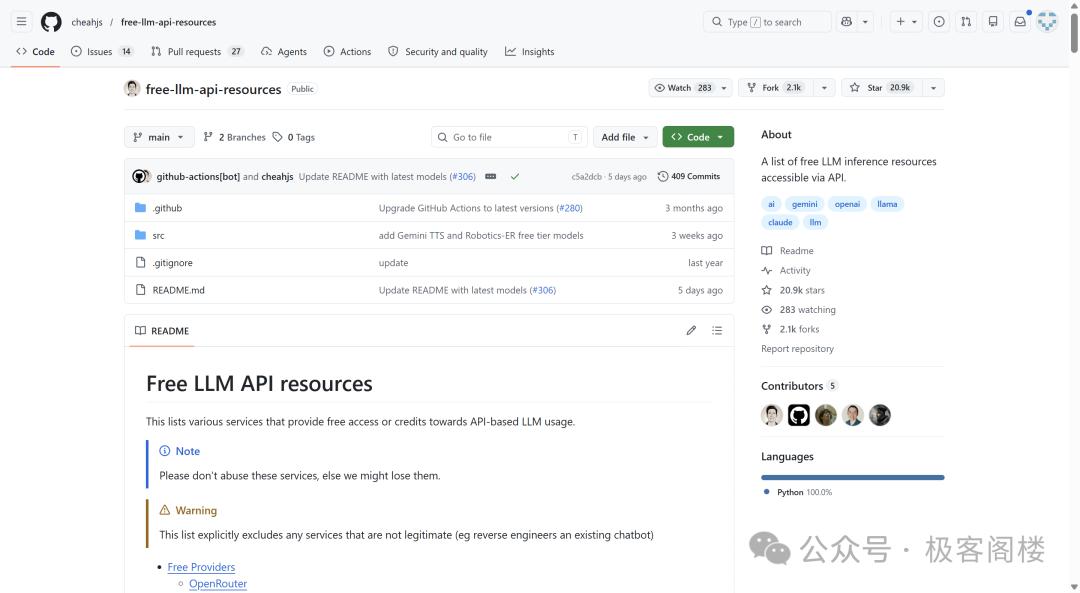Click the last contributor avatar
This screenshot has height=593, width=1080.
880,415
